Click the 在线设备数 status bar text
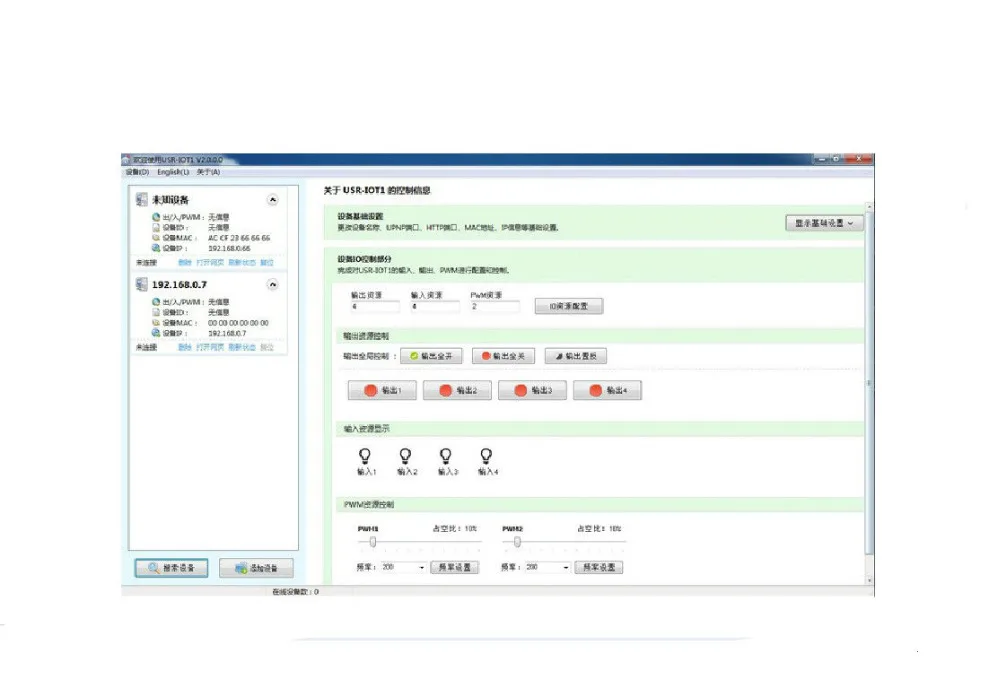 295,592
